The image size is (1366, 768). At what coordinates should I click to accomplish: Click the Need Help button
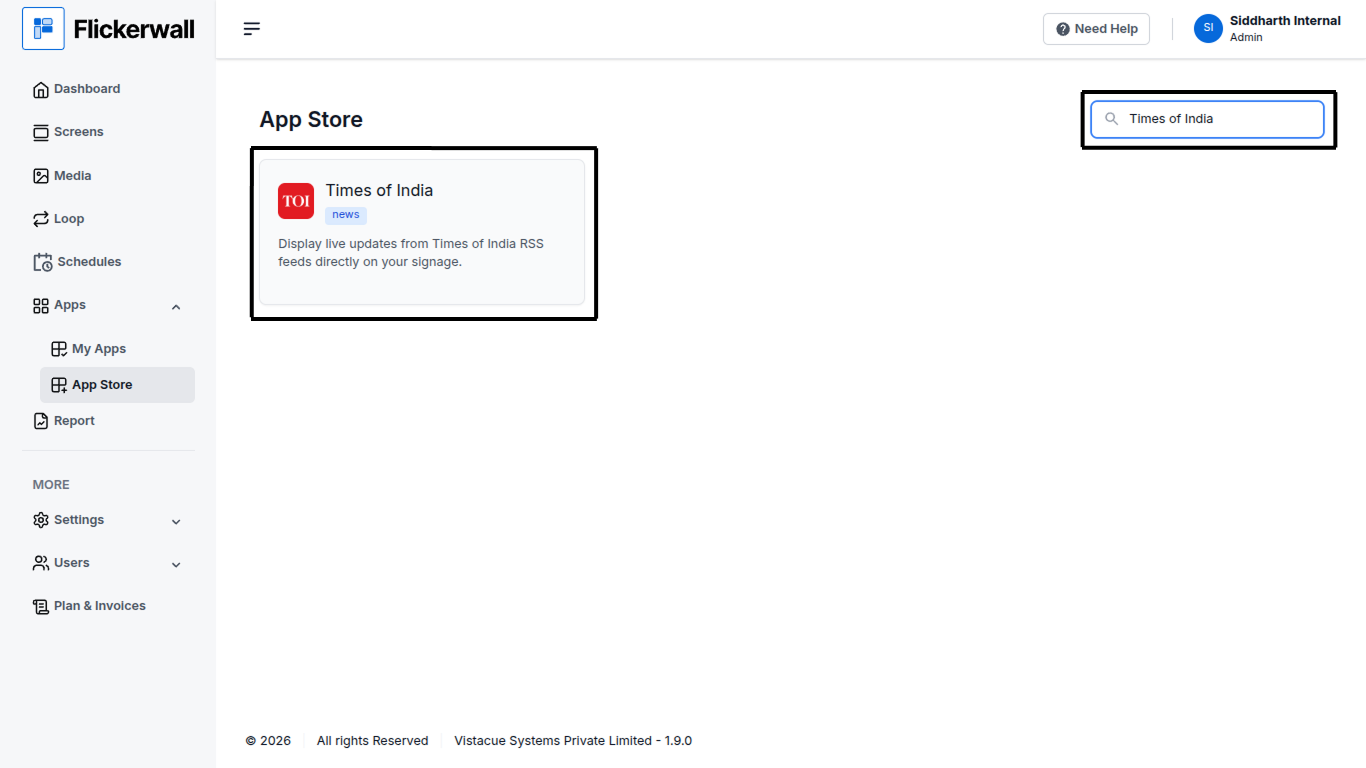click(1096, 29)
